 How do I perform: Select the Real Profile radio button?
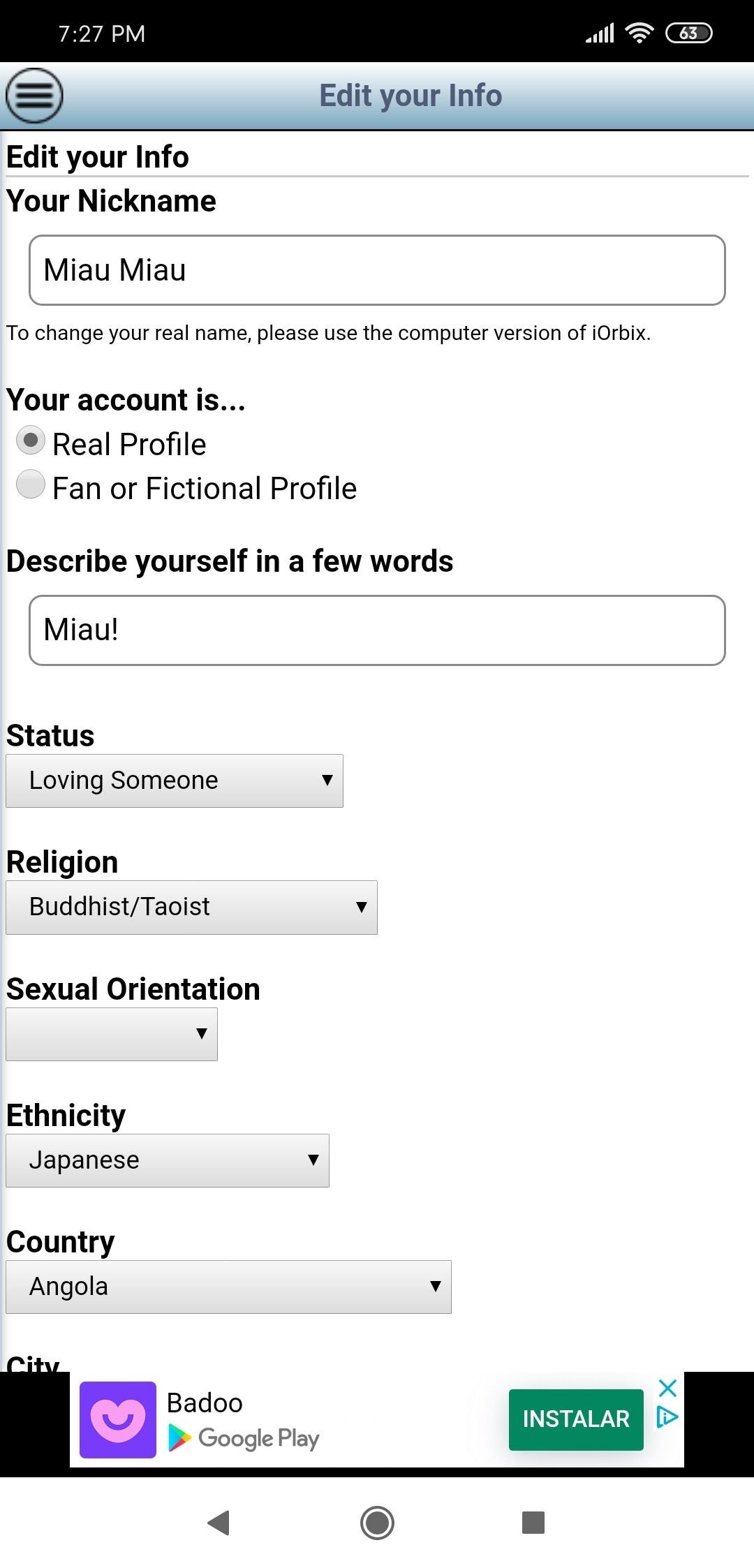pos(31,441)
